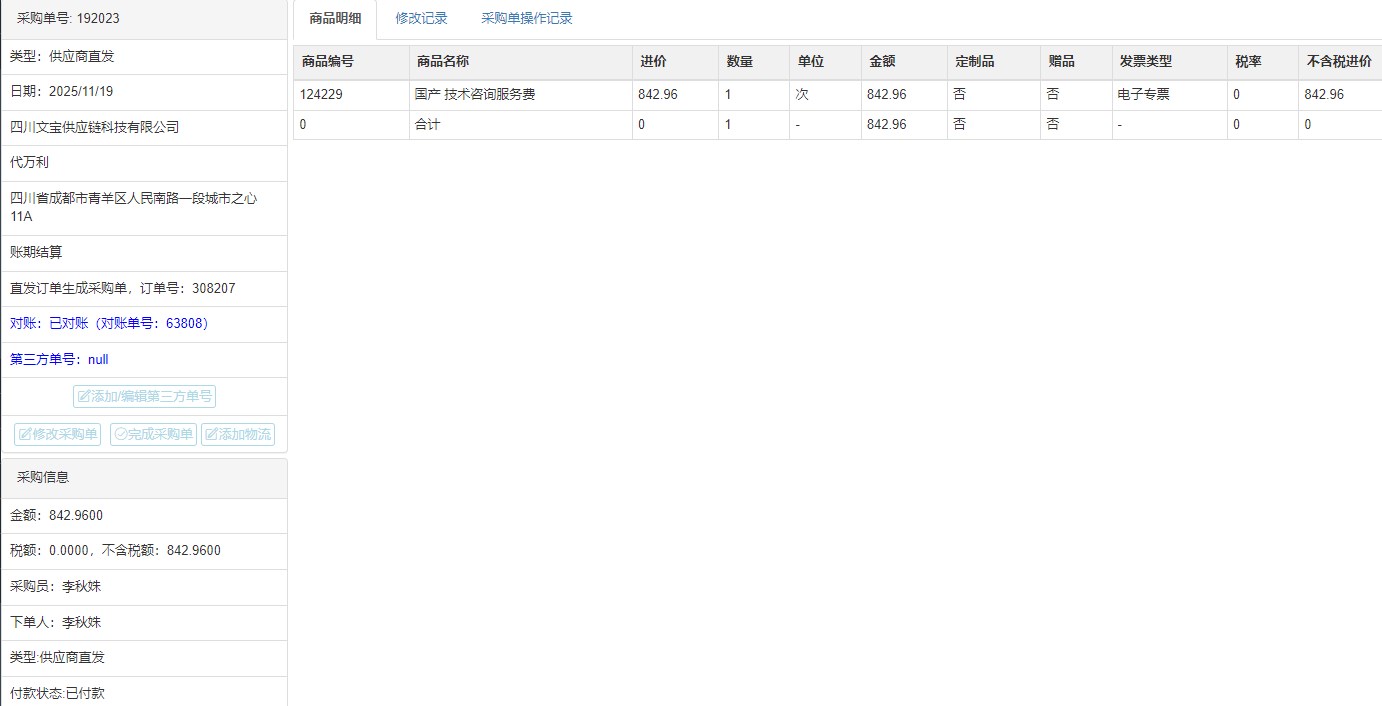1382x706 pixels.
Task: Click the 不含税进价 column header
Action: pos(1338,62)
